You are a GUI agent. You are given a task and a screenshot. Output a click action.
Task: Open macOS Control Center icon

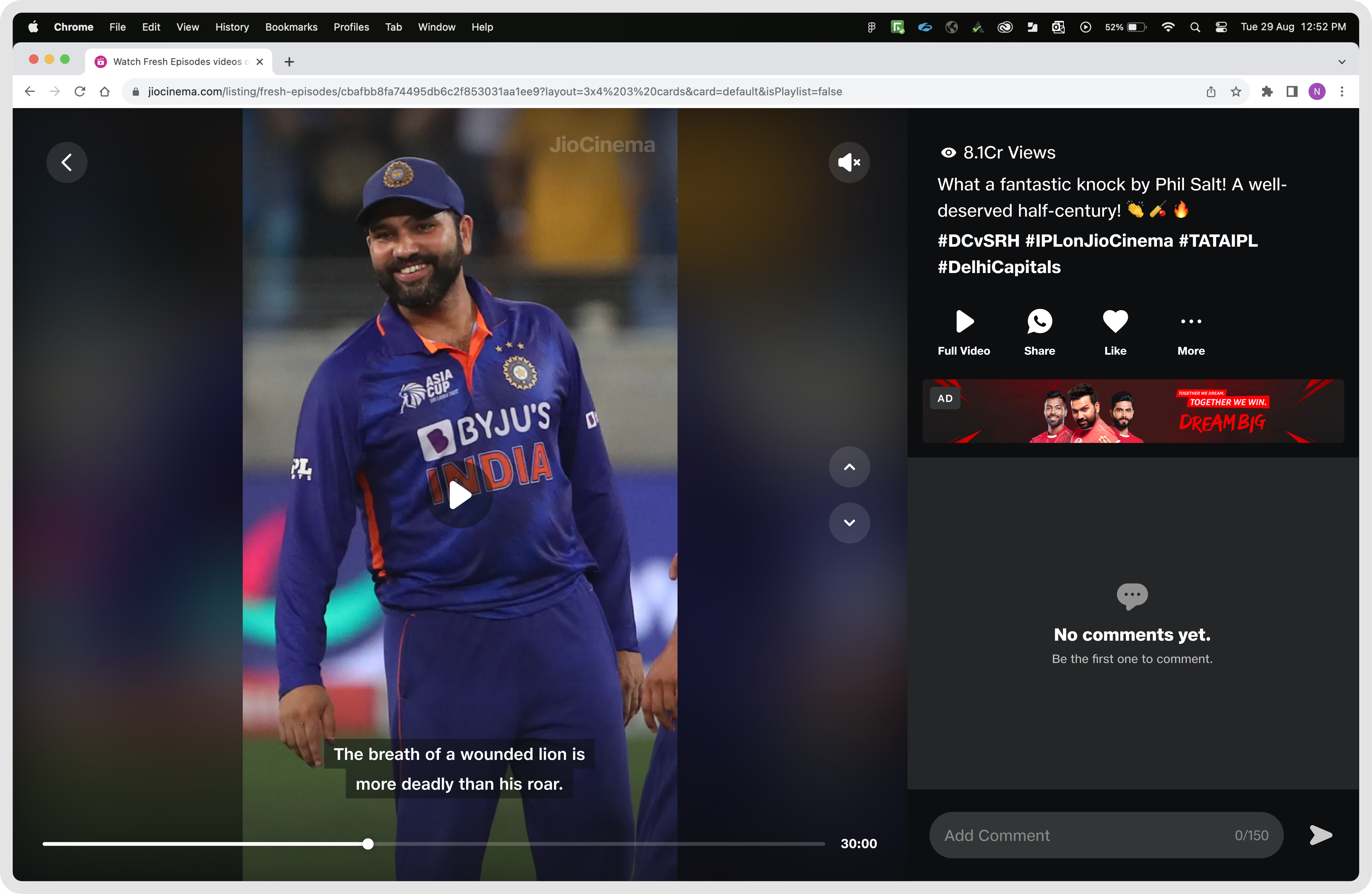(1221, 27)
